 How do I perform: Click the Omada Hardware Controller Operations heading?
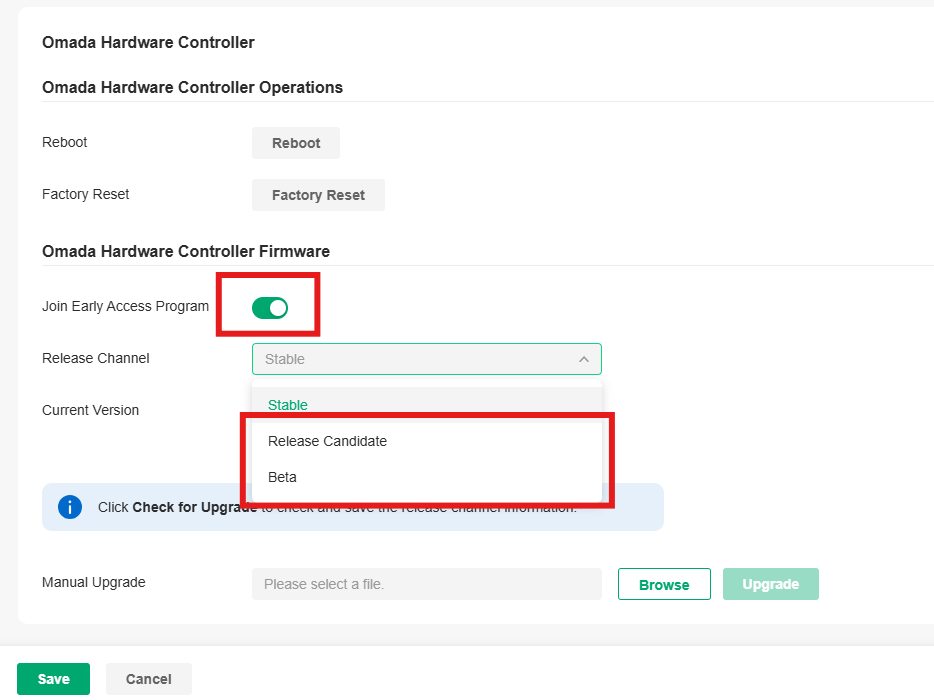coord(192,88)
